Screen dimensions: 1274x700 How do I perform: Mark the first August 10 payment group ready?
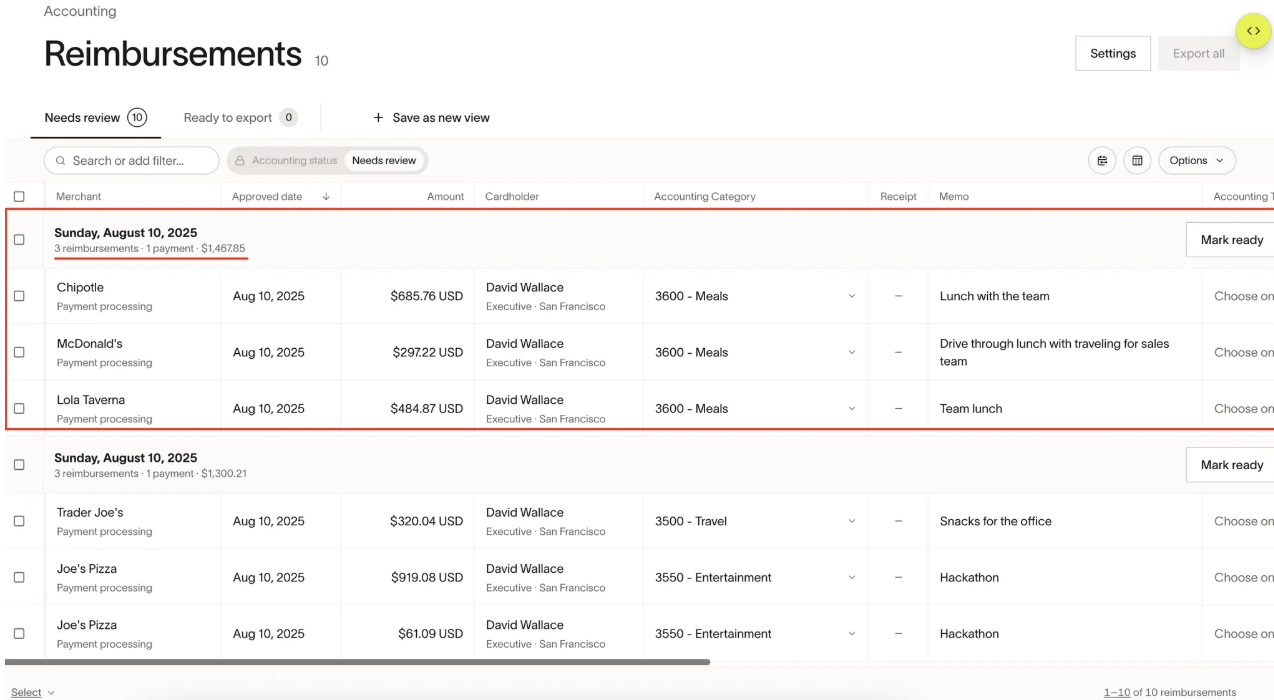pos(1231,239)
